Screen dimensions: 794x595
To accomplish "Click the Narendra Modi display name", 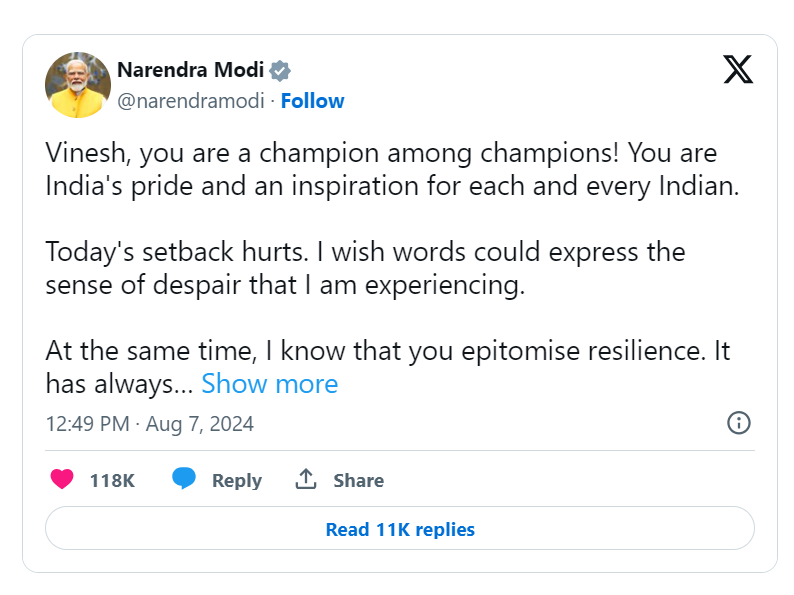I will [190, 70].
